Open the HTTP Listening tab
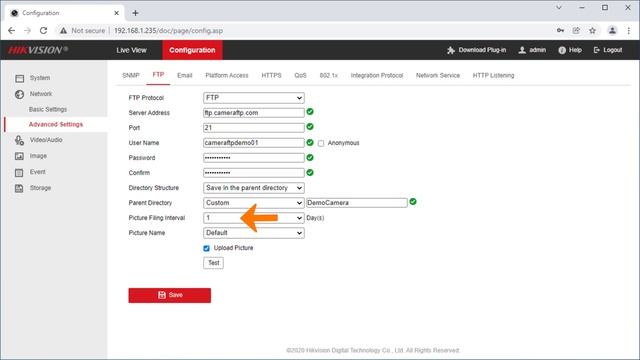Screen dimensions: 640x360 pyautogui.click(x=493, y=76)
